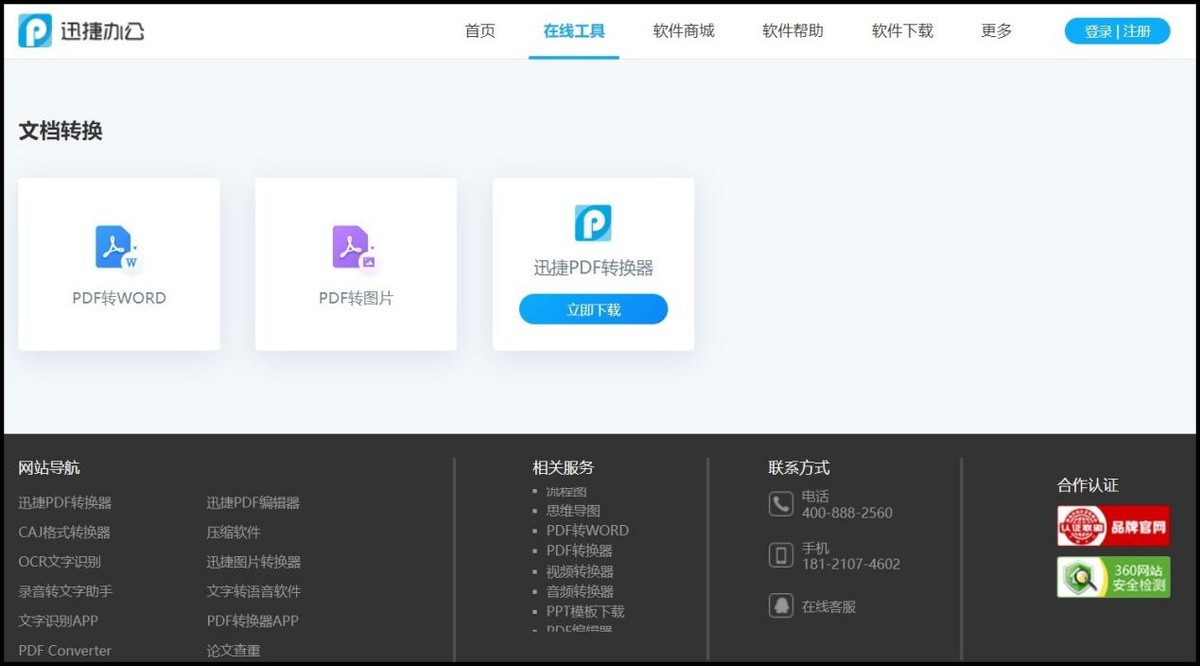Select the 在线工具 nav tab
Viewport: 1200px width, 666px height.
574,31
